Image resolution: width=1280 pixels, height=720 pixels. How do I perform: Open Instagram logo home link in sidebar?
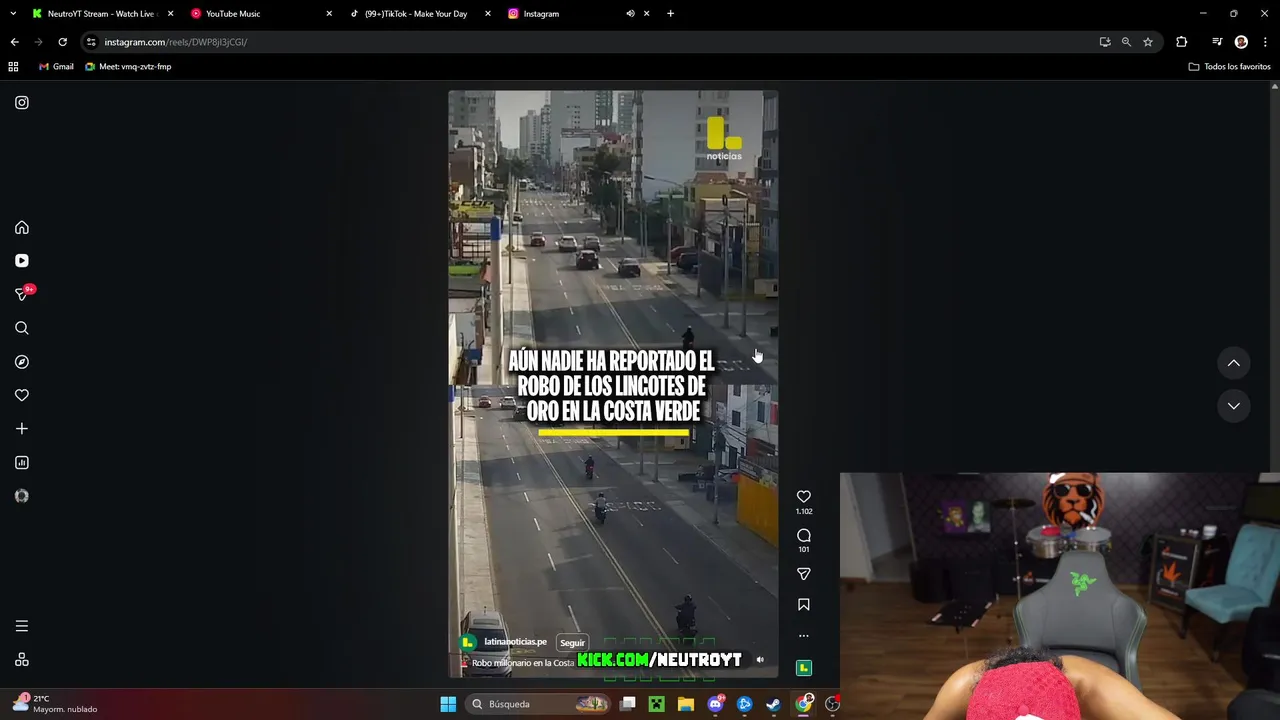(x=22, y=102)
